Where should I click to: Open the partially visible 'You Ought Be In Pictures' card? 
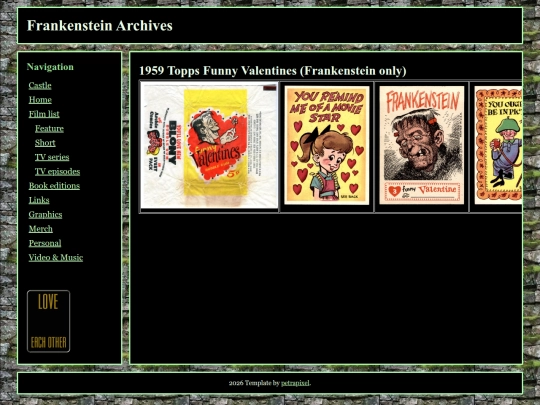click(x=498, y=145)
